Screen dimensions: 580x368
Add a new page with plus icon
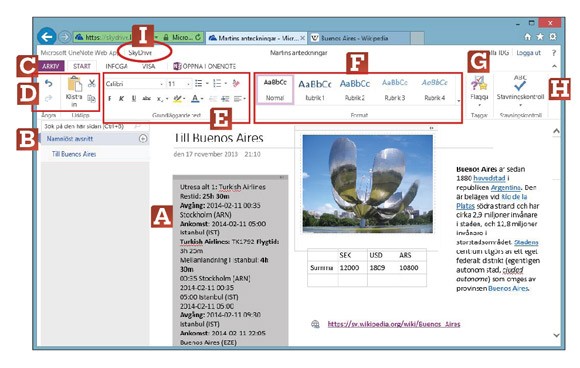(143, 139)
